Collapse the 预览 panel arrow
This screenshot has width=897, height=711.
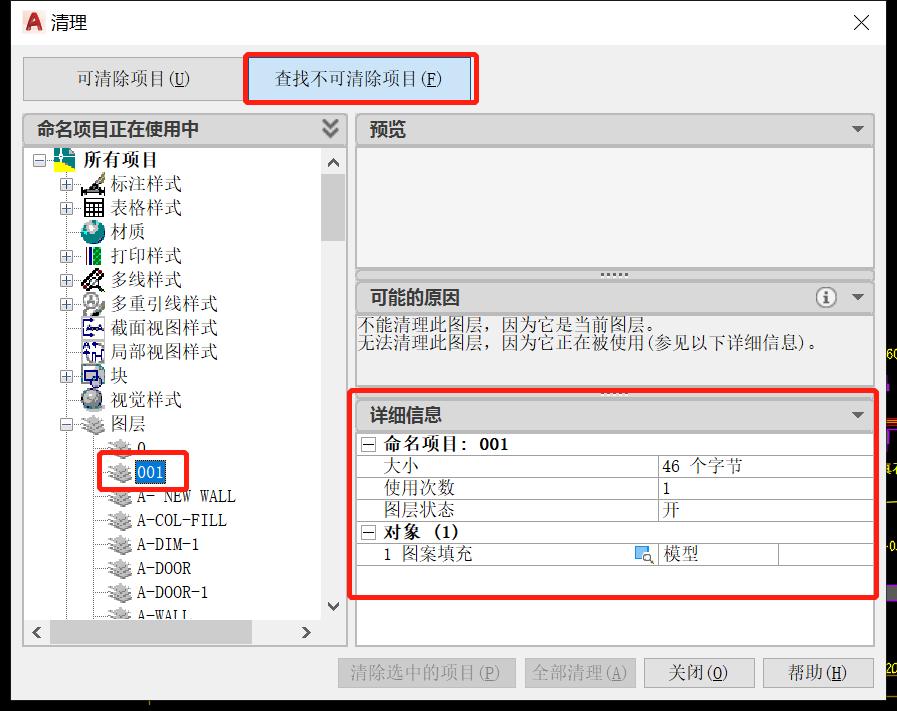tap(858, 129)
